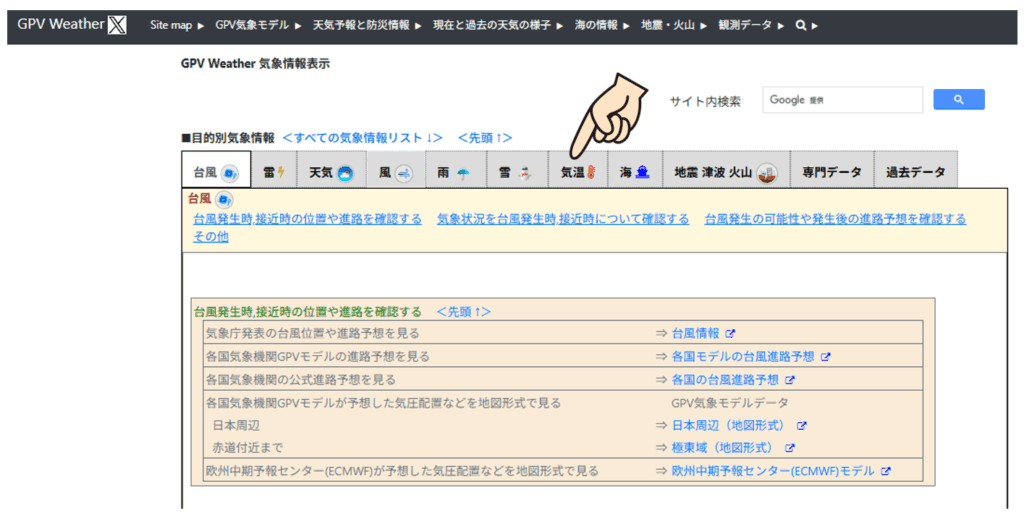Click external link icon beside 極東域（地図形式）
1024x521 pixels.
pos(790,448)
